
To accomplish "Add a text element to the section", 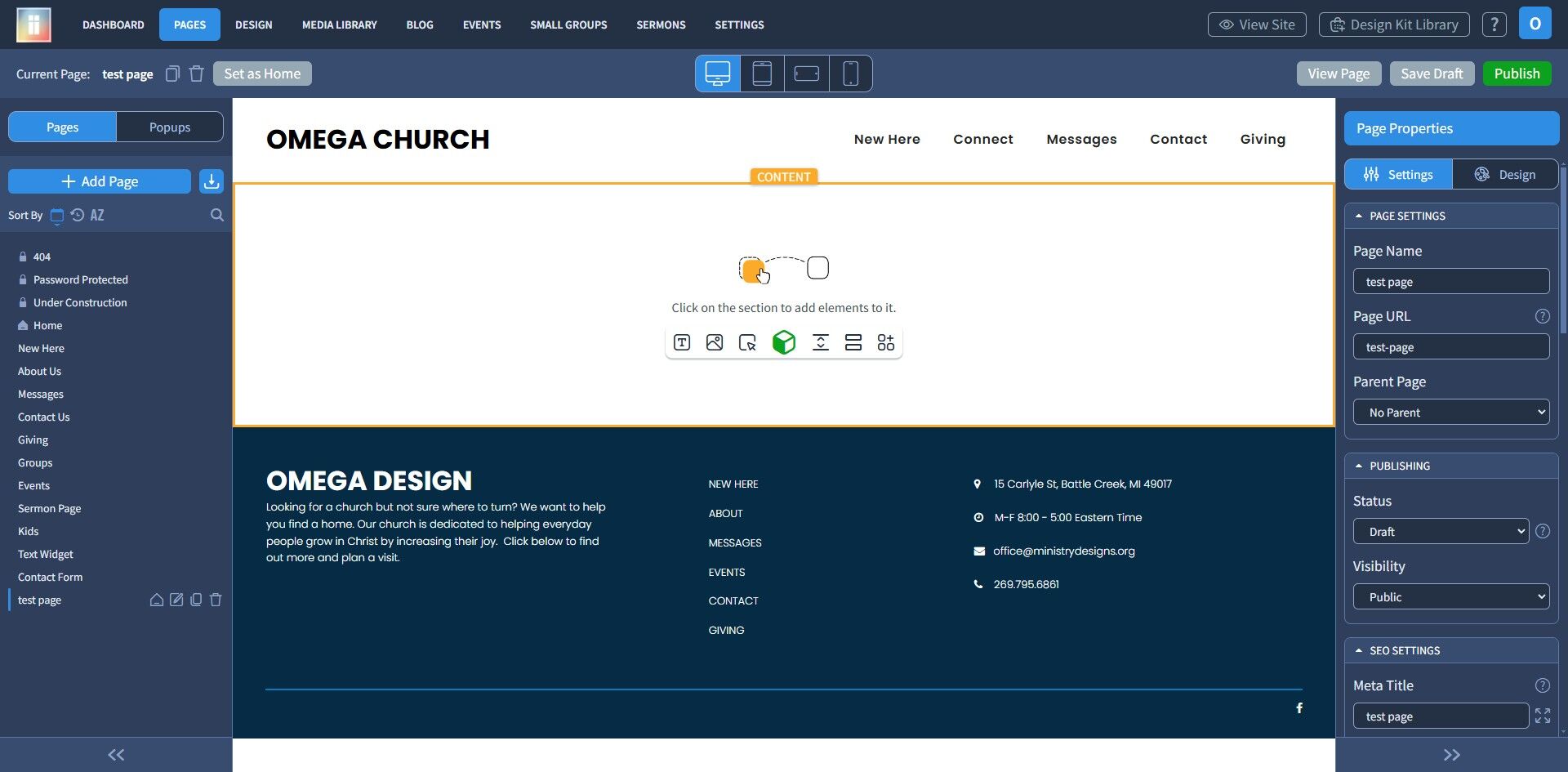I will click(x=682, y=342).
